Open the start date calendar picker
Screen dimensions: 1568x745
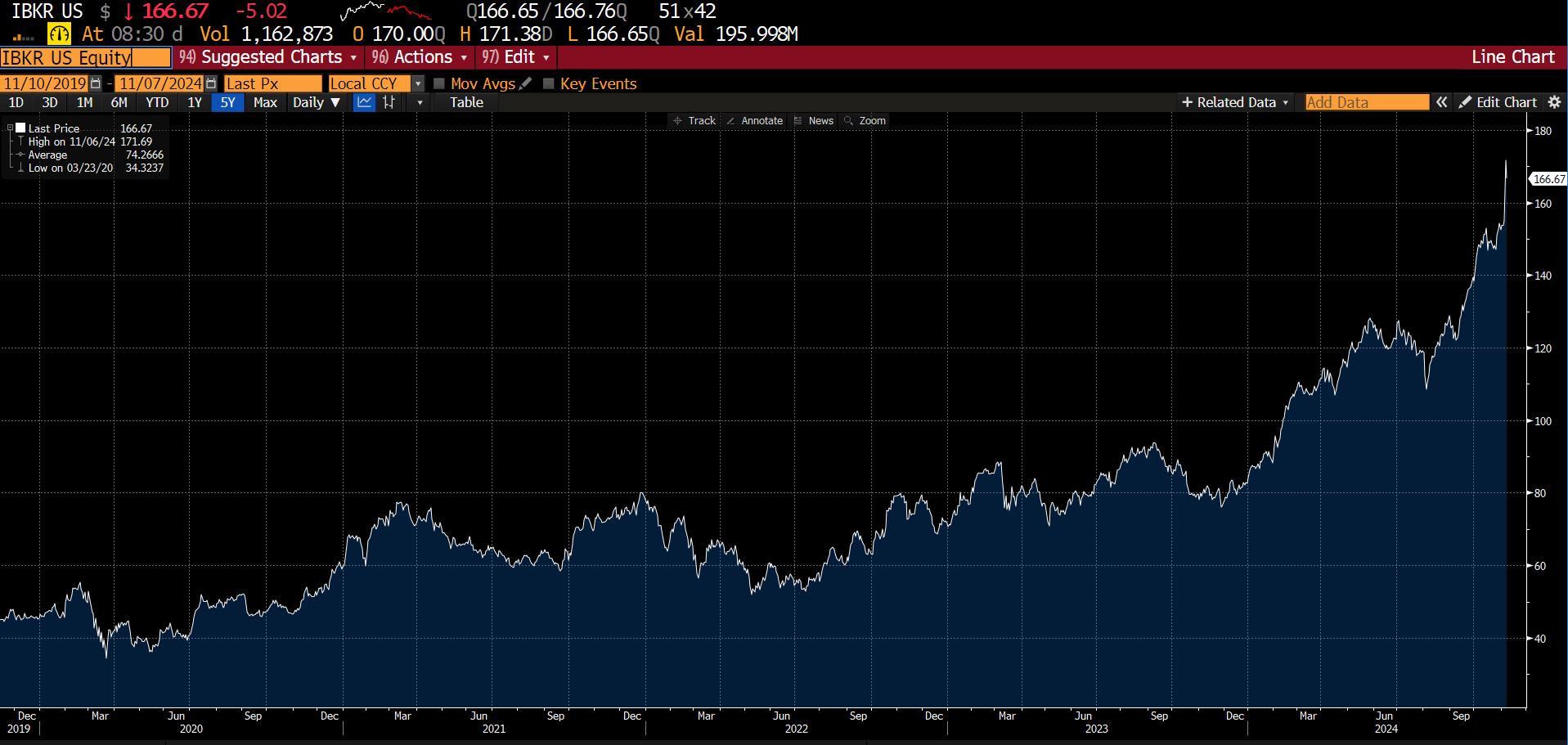click(x=96, y=83)
